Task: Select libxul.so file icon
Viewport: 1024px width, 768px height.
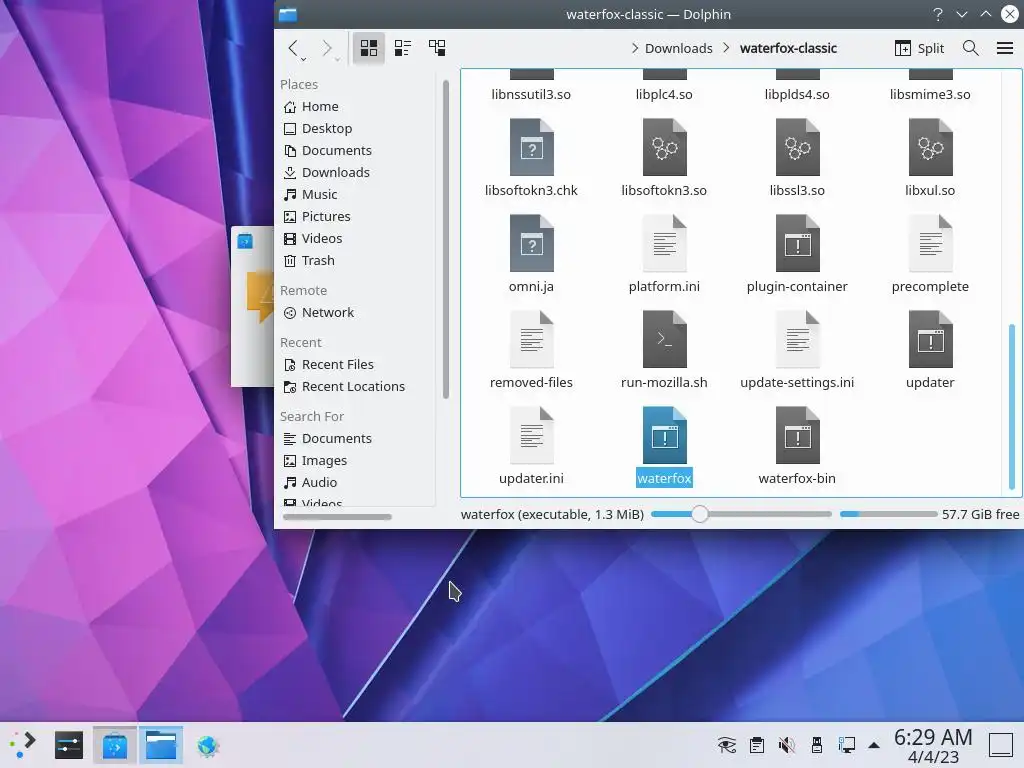Action: 931,147
